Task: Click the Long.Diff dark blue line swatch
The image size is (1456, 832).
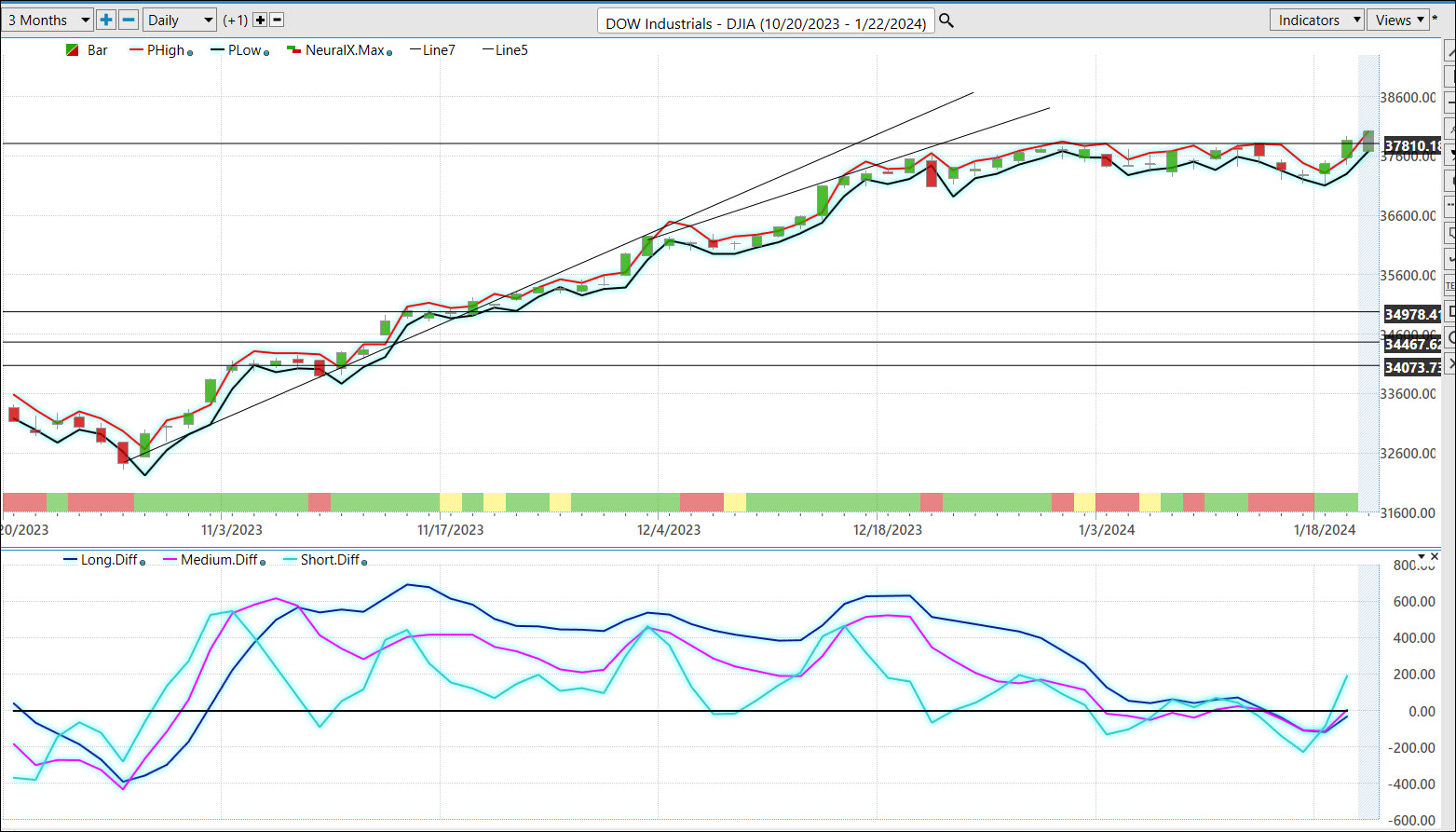Action: tap(71, 560)
